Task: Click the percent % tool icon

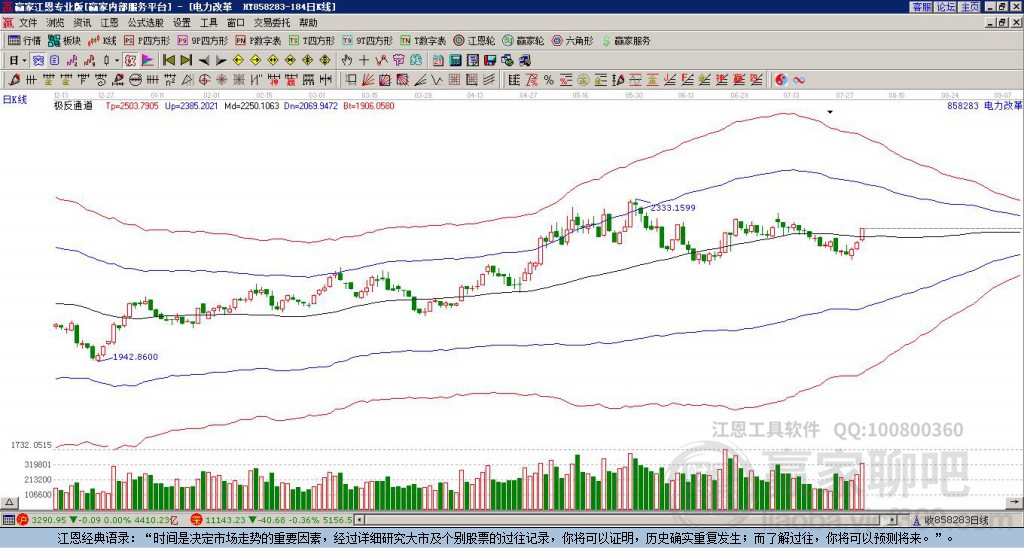Action: point(549,80)
